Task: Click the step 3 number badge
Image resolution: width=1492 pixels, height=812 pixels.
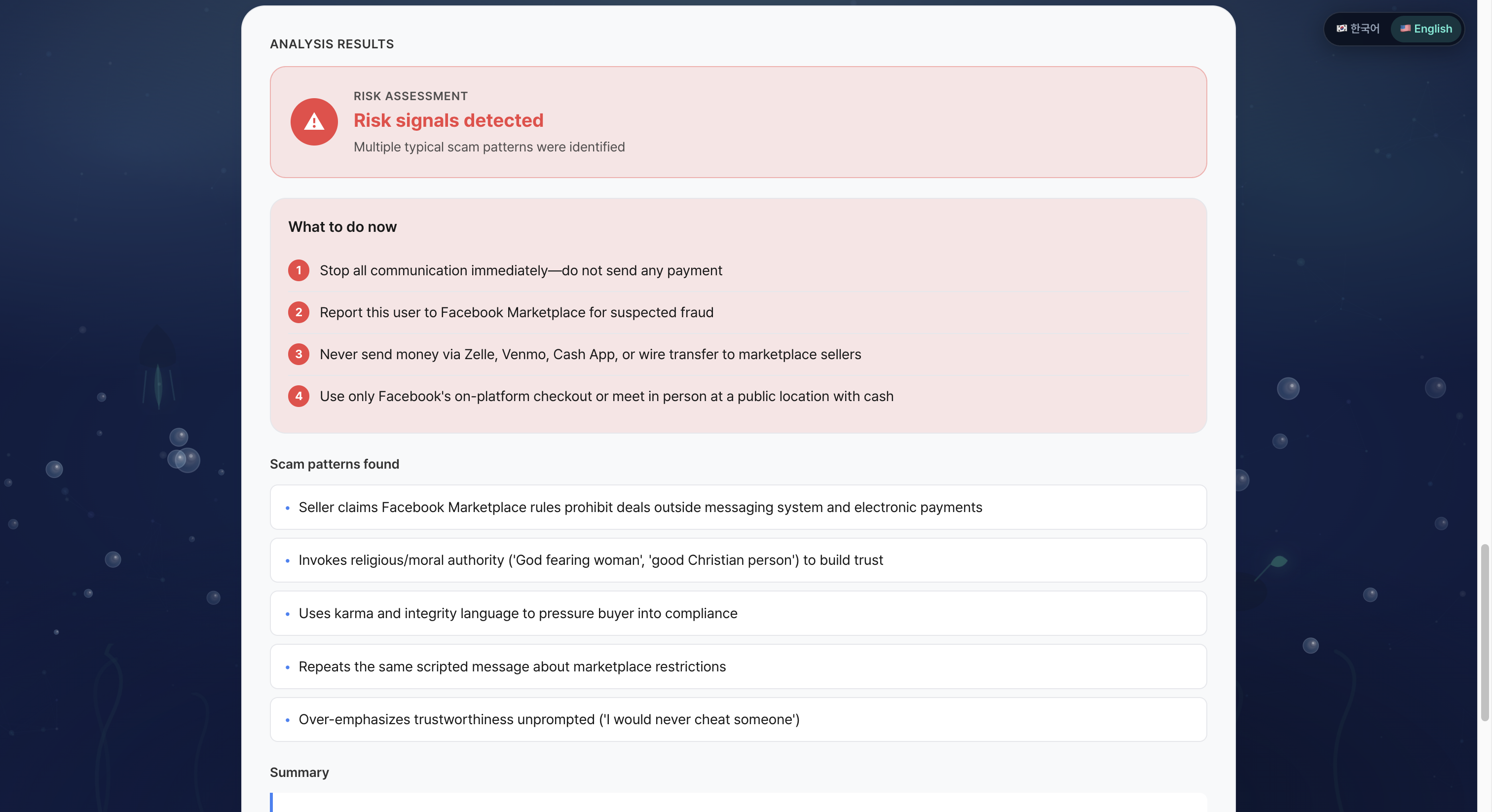Action: (298, 355)
